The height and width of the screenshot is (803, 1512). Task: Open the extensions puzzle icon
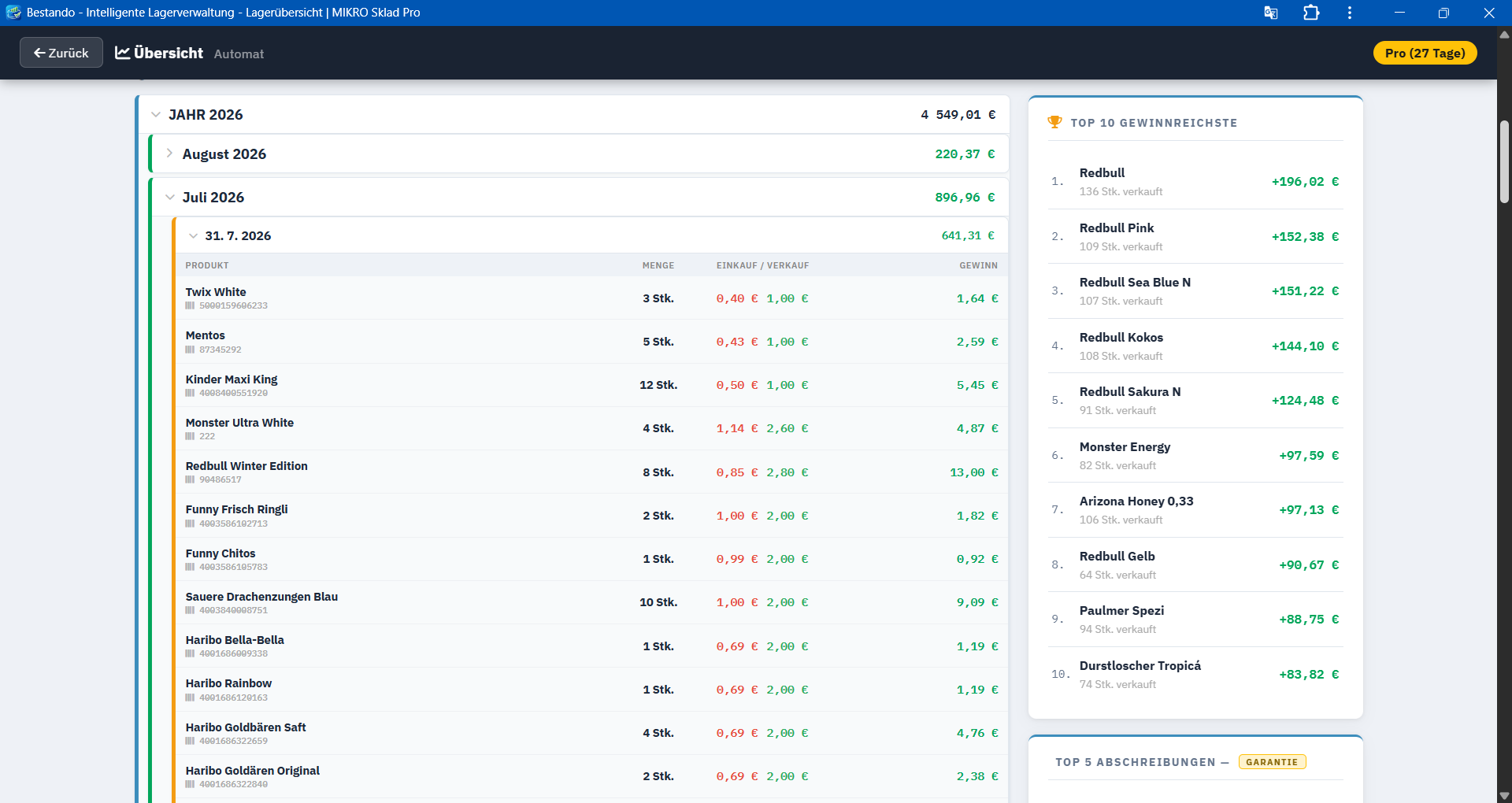pos(1311,13)
